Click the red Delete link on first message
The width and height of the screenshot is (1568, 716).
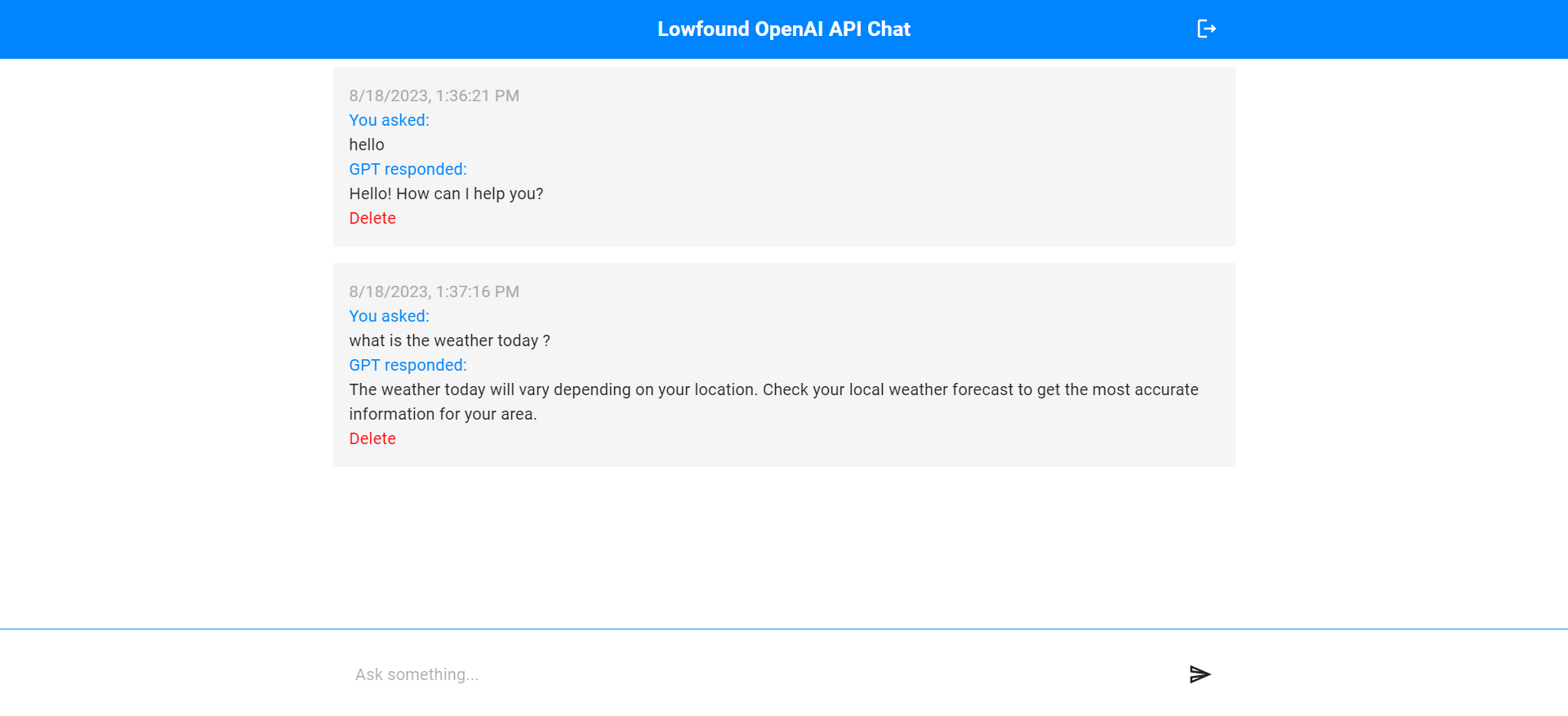click(x=372, y=218)
